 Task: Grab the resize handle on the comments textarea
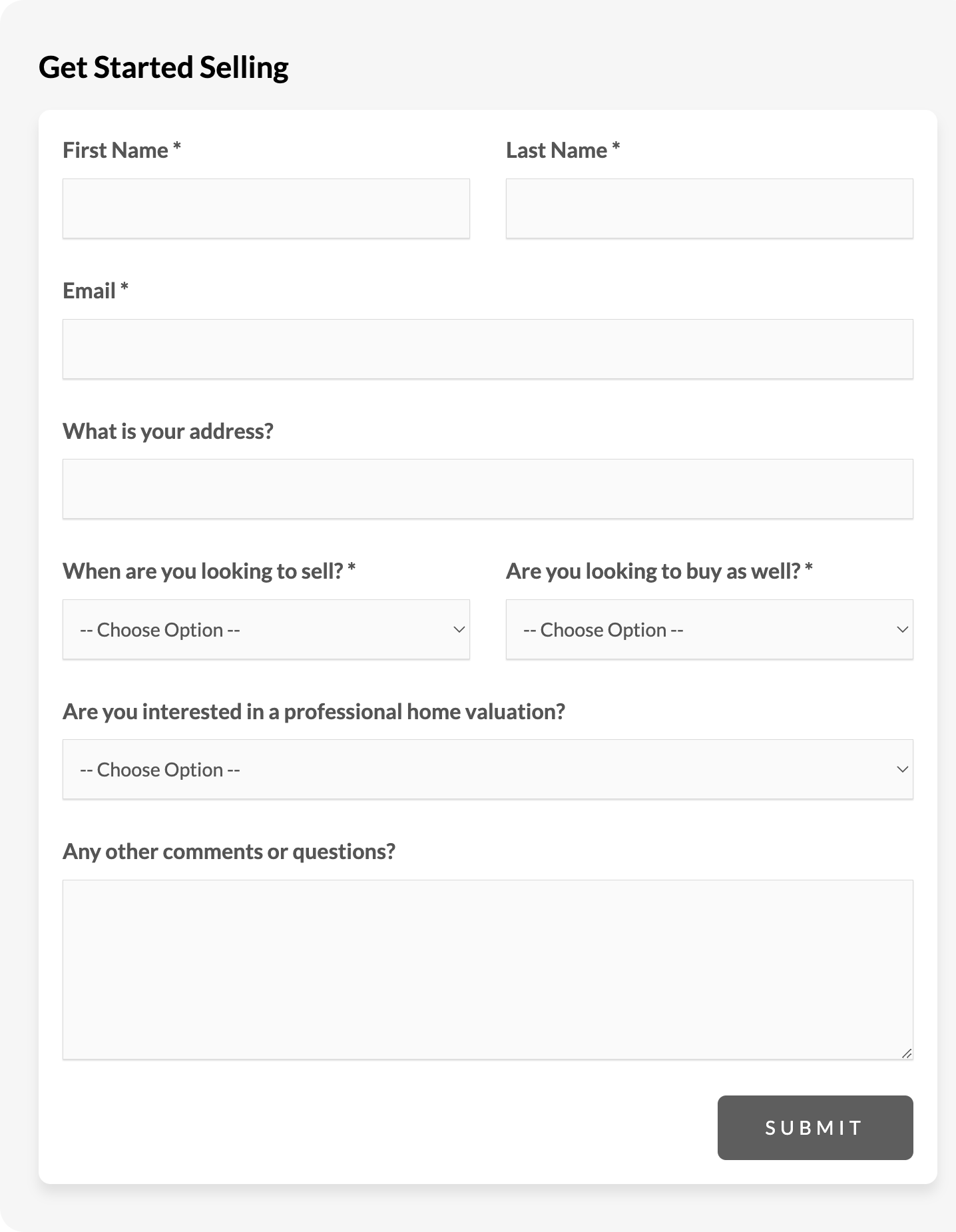[x=907, y=1053]
